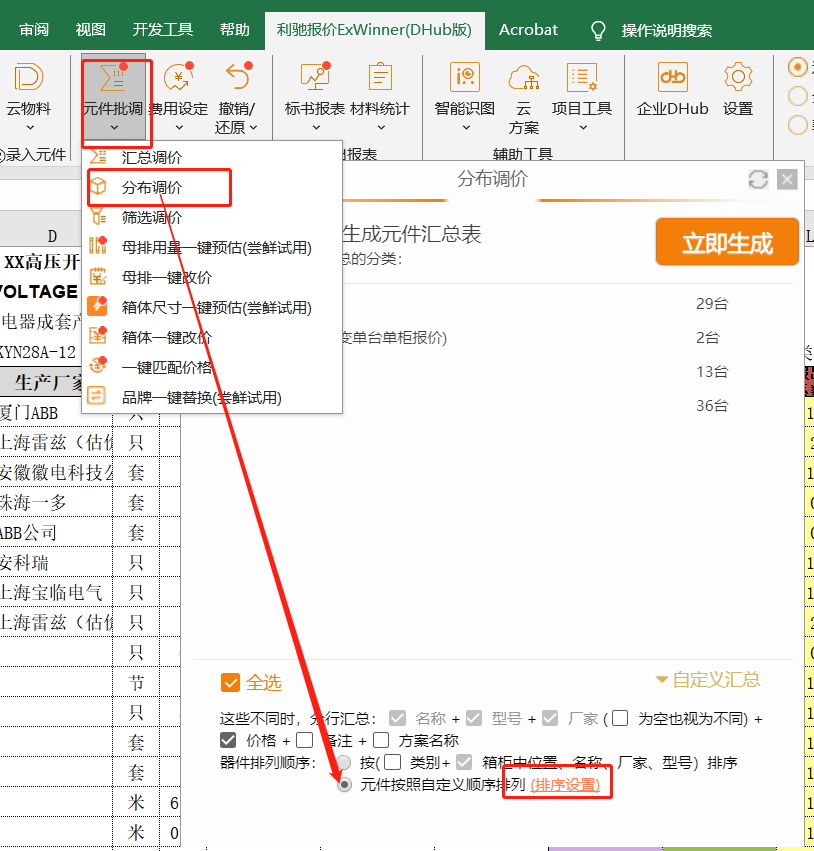The image size is (814, 851).
Task: Select the 安科瑞 cell
Action: 56,563
